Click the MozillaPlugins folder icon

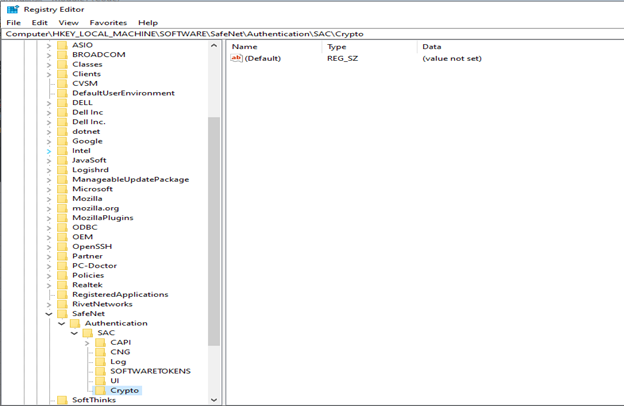[x=62, y=218]
